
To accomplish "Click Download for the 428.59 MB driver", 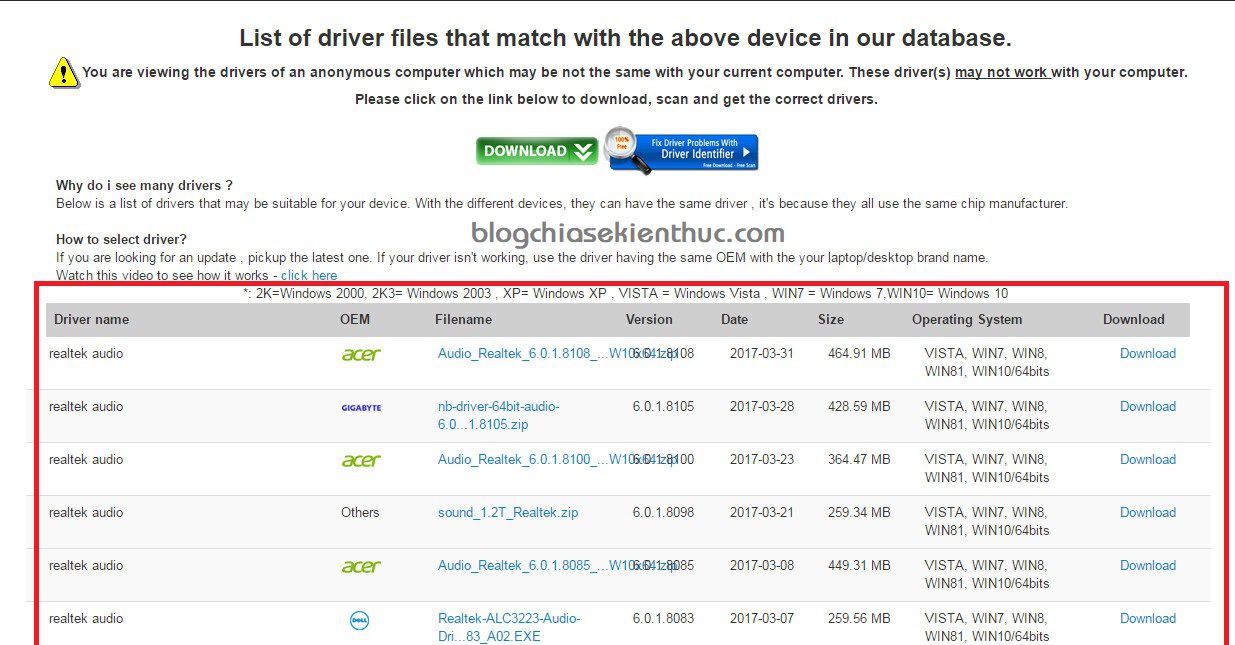I will 1148,406.
